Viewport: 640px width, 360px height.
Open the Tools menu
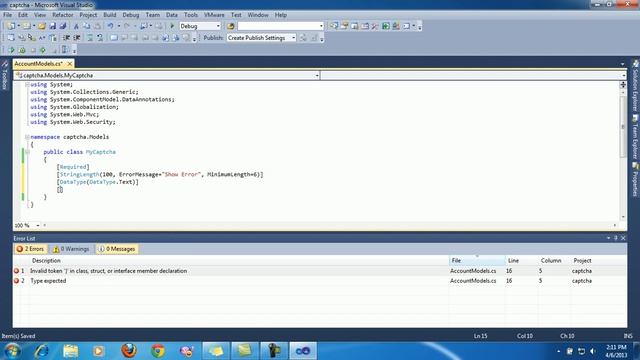(191, 15)
